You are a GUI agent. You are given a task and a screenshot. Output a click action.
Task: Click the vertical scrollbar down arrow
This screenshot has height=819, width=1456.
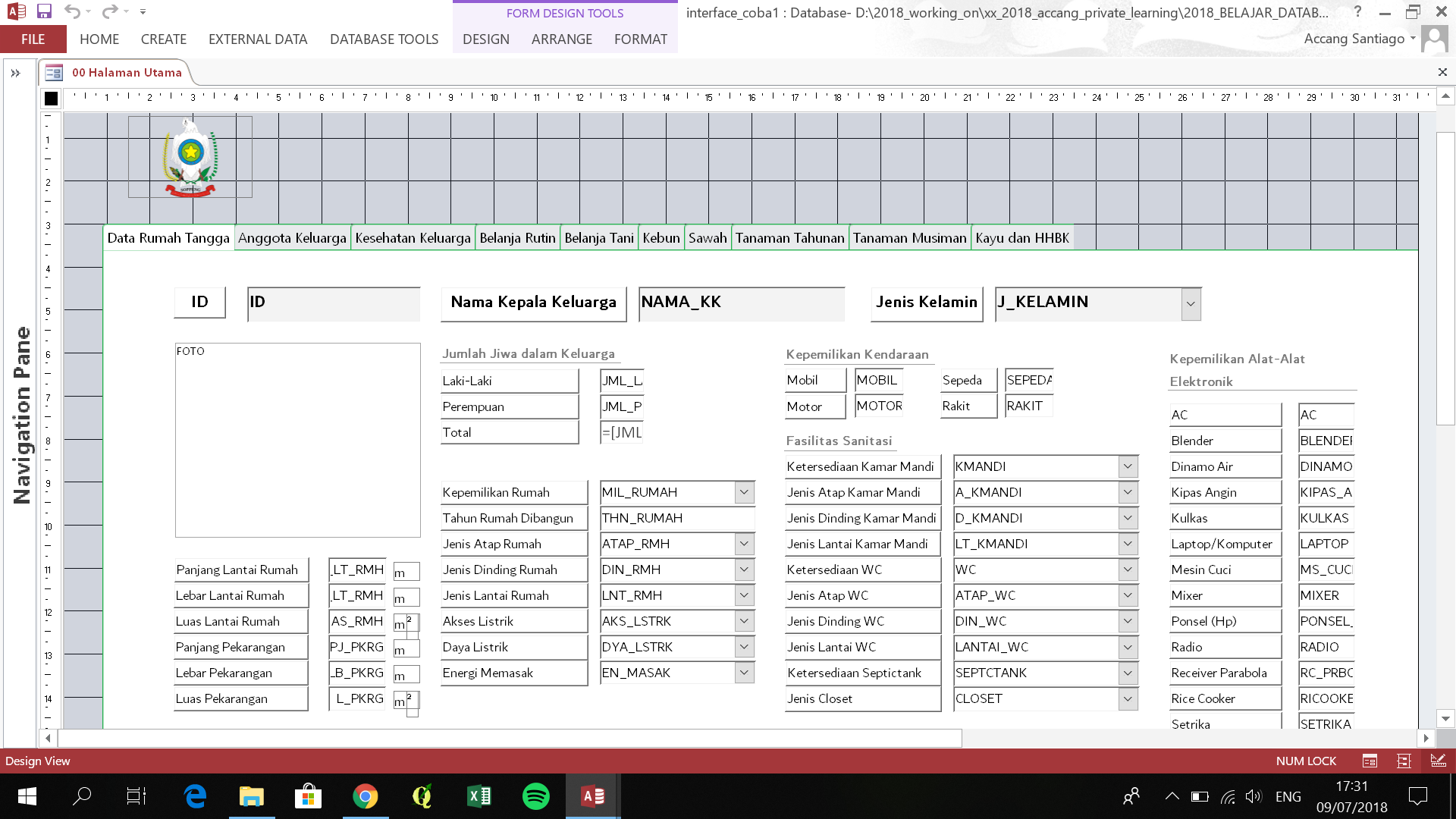tap(1445, 718)
